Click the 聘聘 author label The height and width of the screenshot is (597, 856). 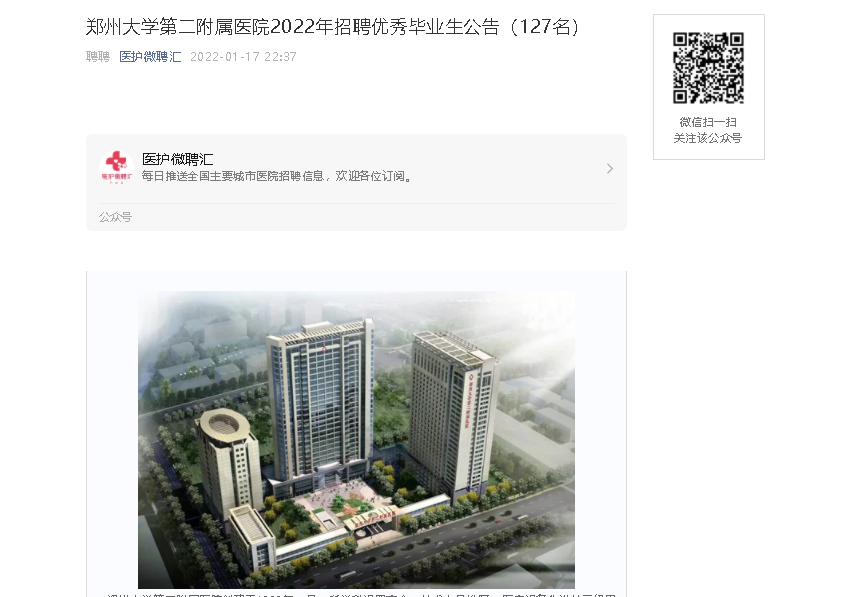pos(98,57)
